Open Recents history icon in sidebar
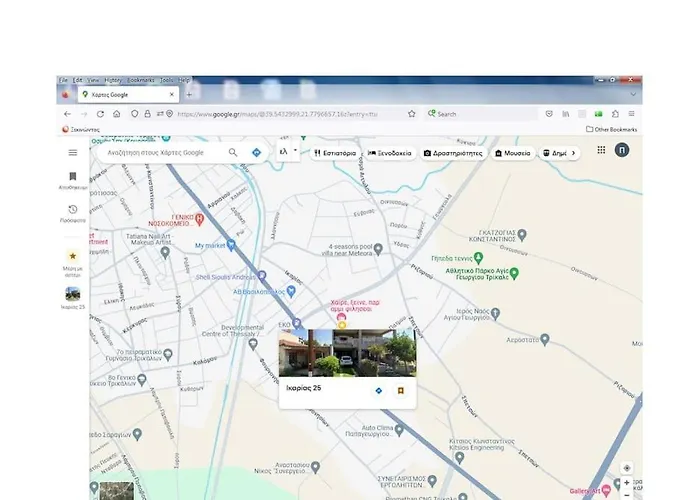The height and width of the screenshot is (500, 700). click(x=72, y=210)
